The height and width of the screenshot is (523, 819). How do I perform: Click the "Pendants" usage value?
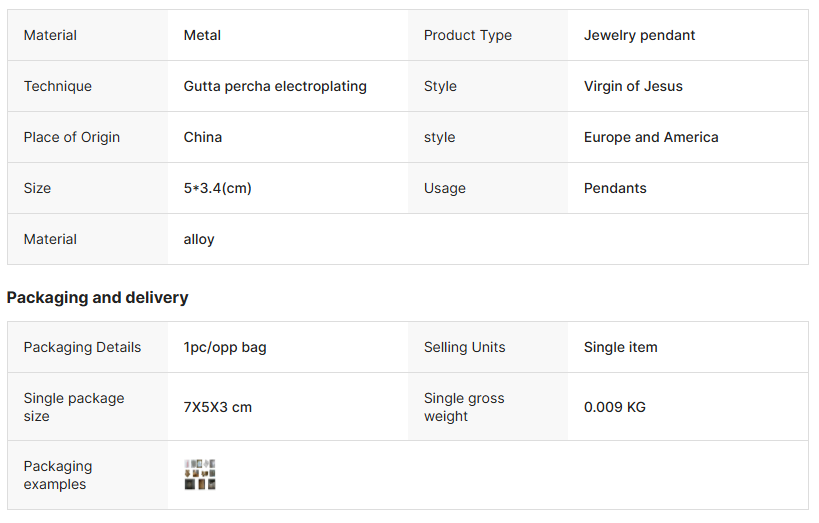615,188
